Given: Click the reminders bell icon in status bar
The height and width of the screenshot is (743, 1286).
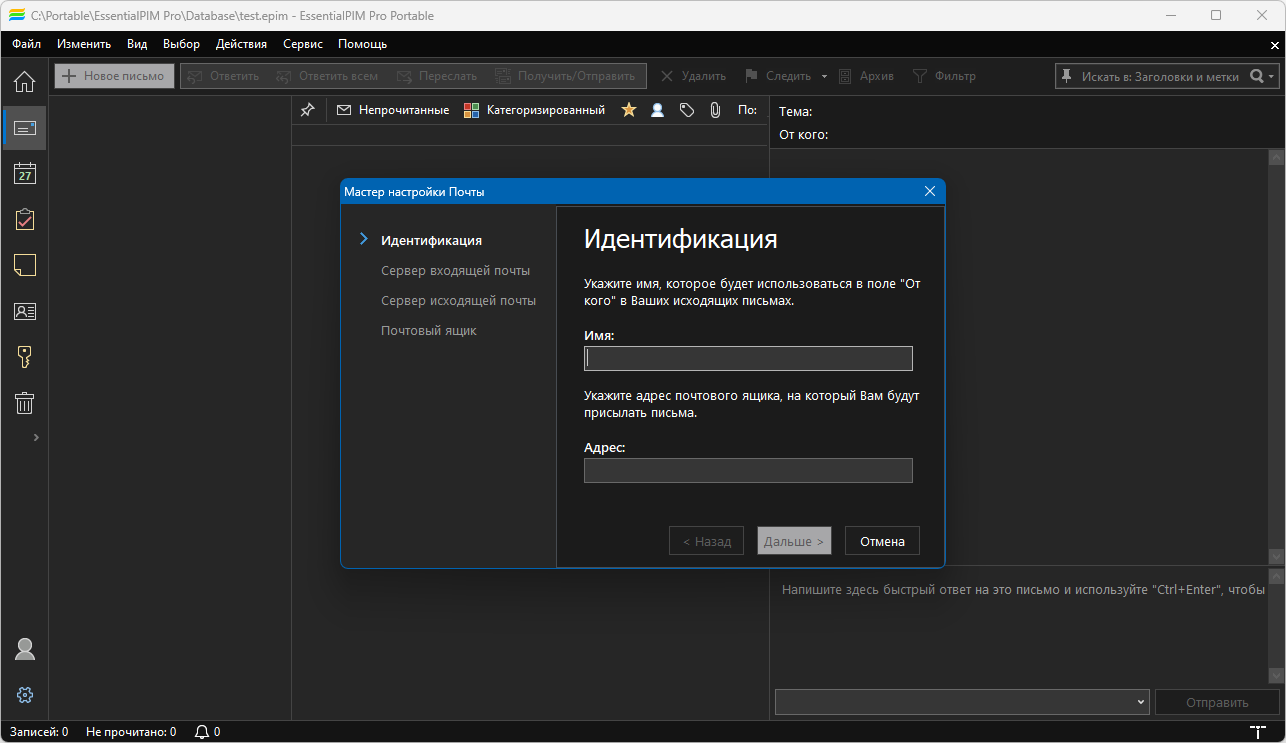Looking at the screenshot, I should (x=202, y=732).
